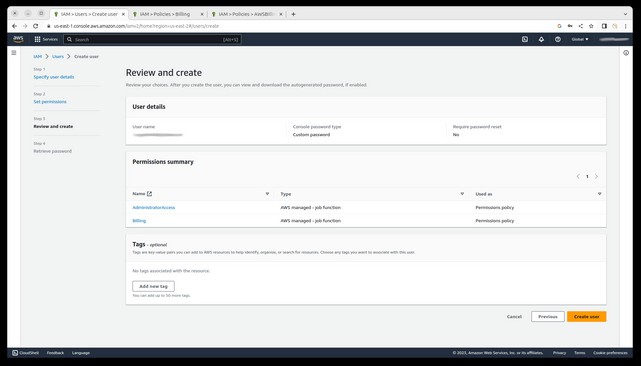
Task: Click the browser forward arrow
Action: (x=25, y=26)
